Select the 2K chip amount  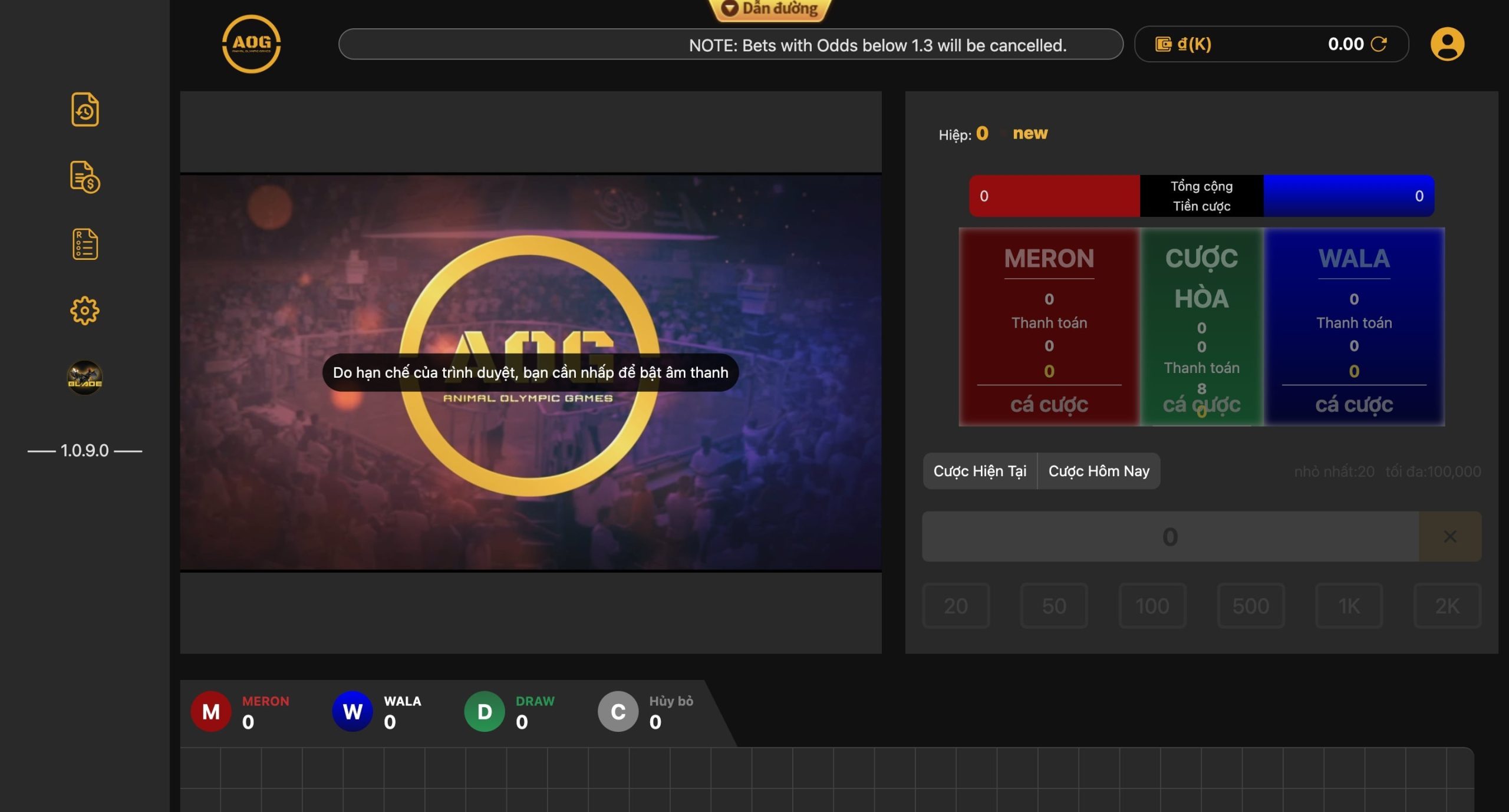pos(1447,606)
